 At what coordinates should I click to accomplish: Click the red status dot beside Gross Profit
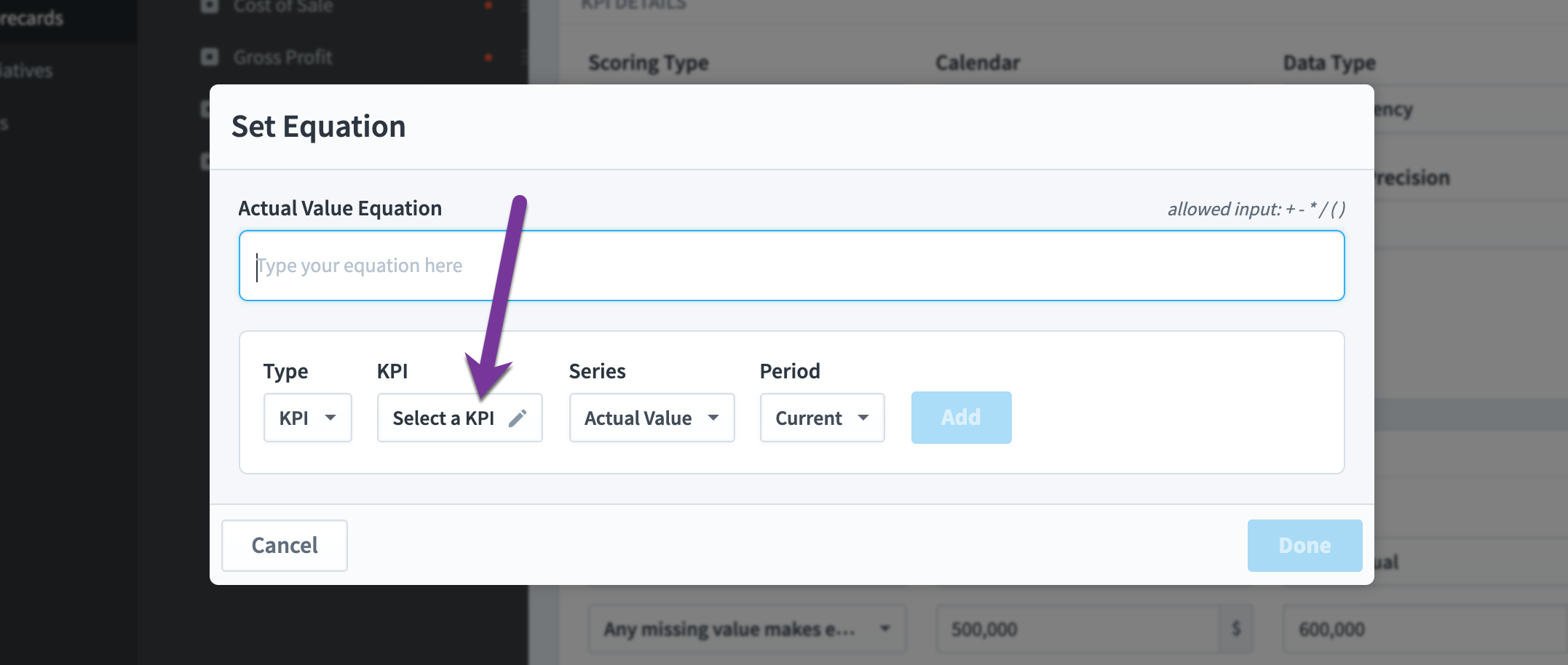click(x=488, y=57)
